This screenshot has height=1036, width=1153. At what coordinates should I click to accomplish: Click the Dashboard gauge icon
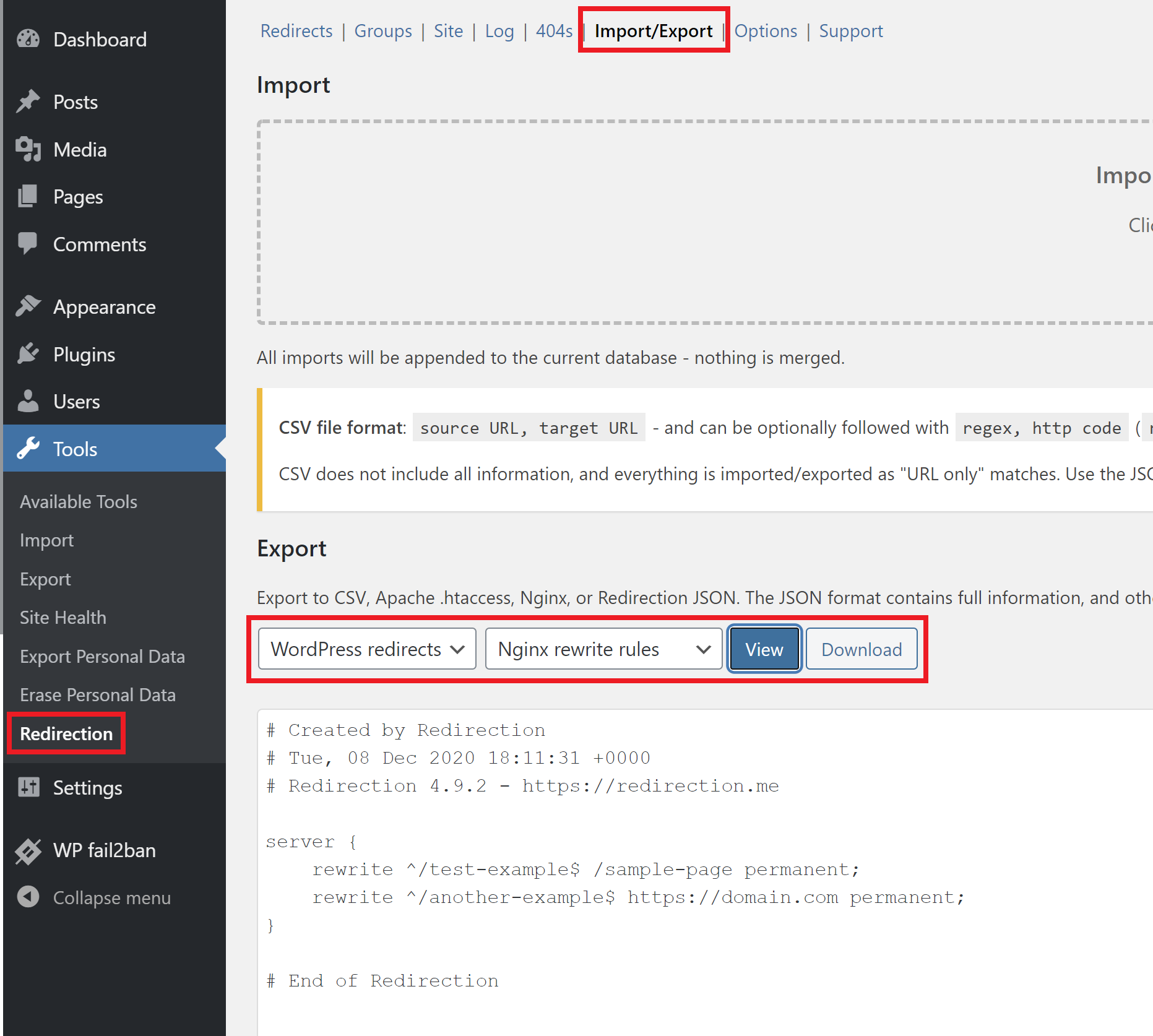[x=28, y=39]
